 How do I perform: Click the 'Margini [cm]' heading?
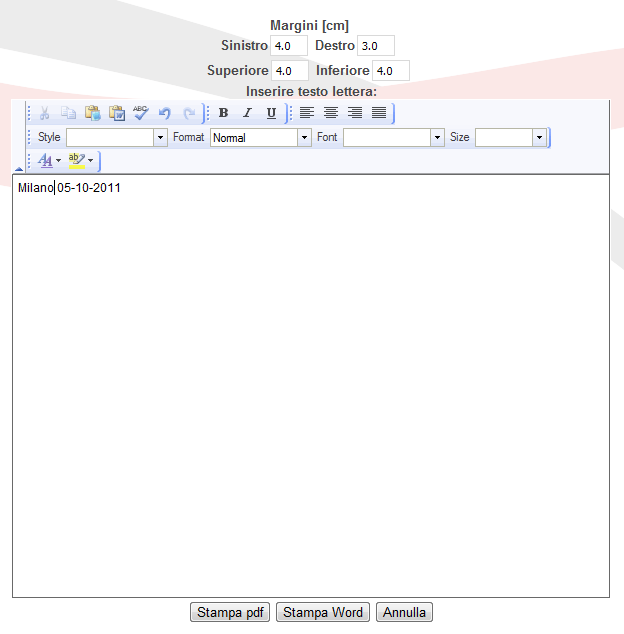(309, 25)
